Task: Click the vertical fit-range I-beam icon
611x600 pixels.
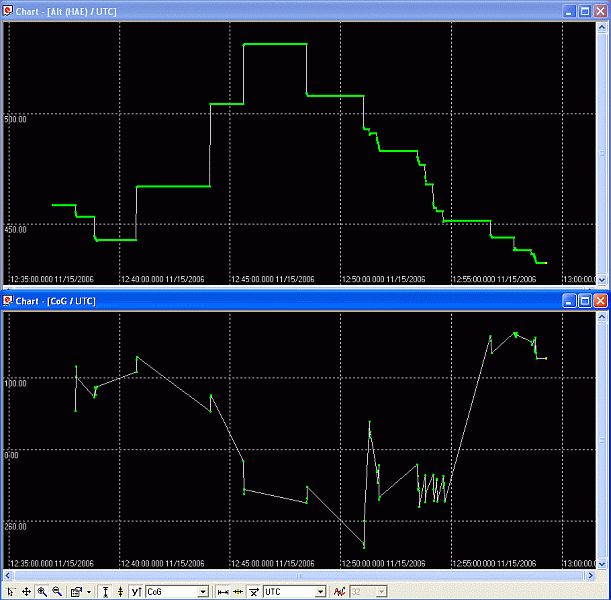Action: (x=106, y=591)
